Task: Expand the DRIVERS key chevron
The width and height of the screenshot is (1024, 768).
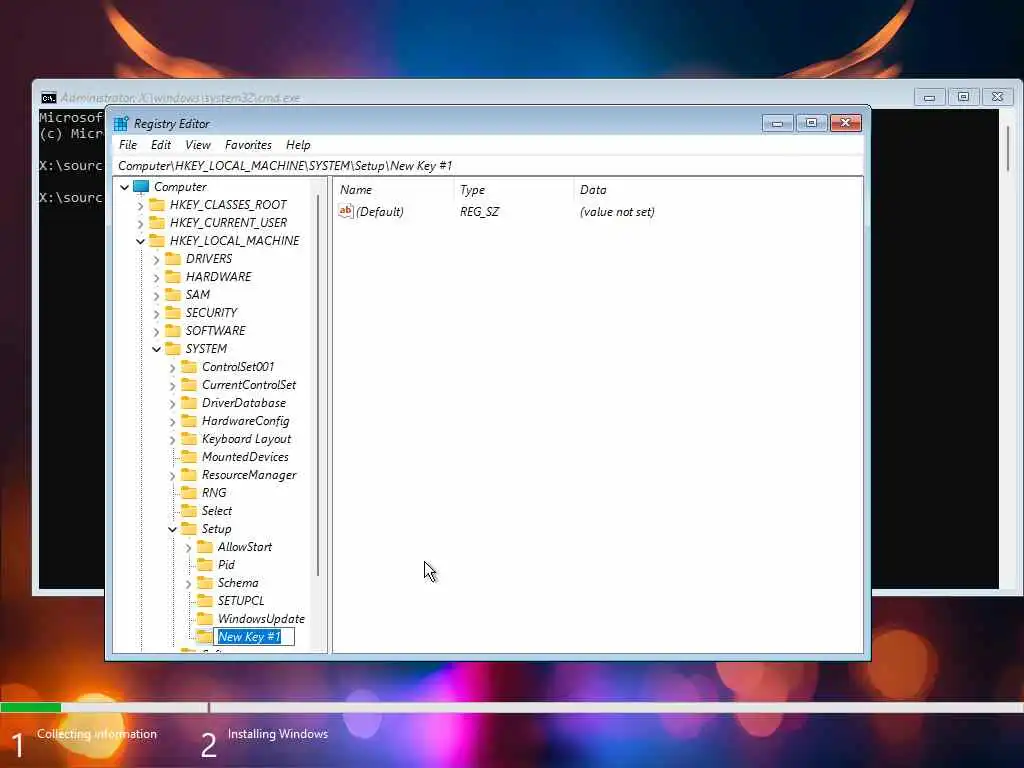Action: click(x=156, y=260)
